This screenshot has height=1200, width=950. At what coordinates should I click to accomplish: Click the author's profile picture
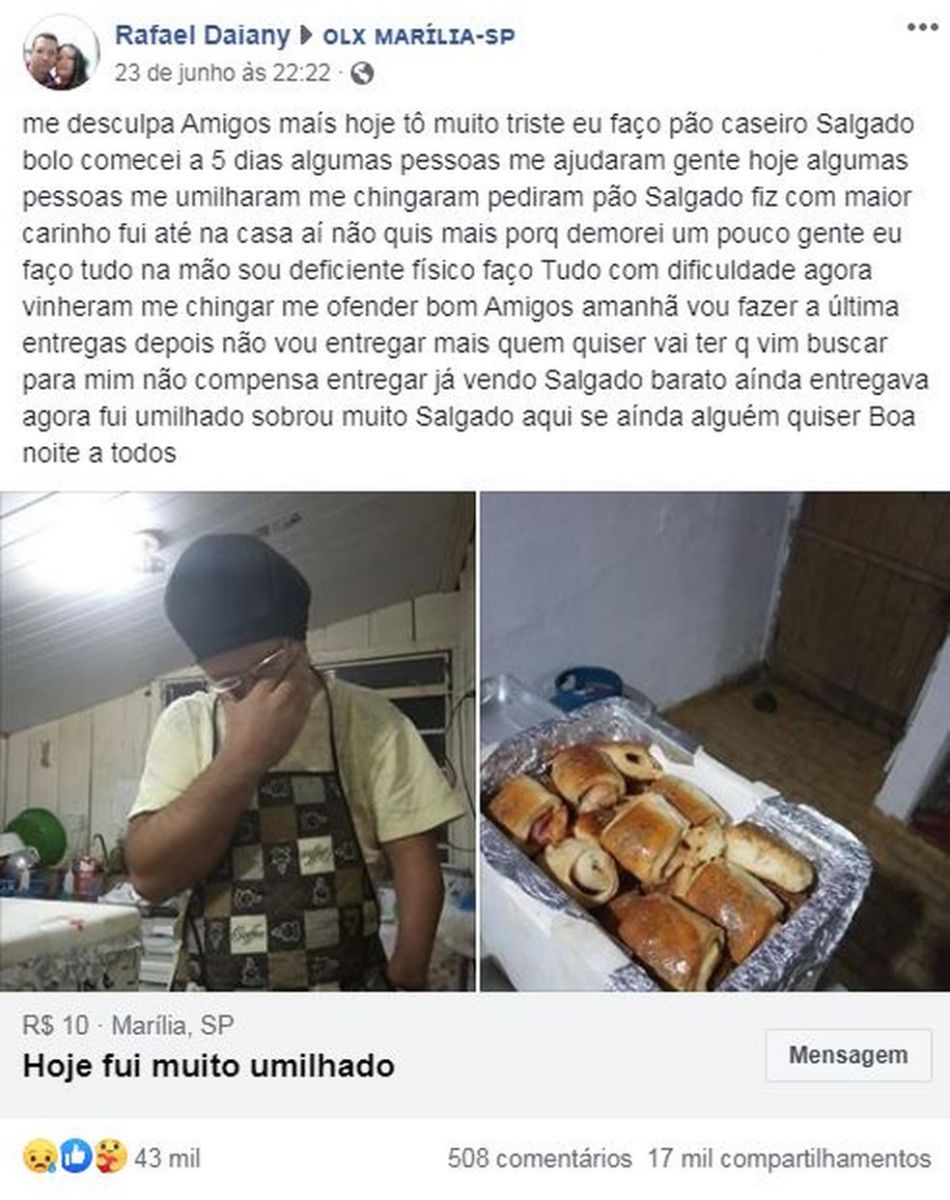tap(60, 53)
